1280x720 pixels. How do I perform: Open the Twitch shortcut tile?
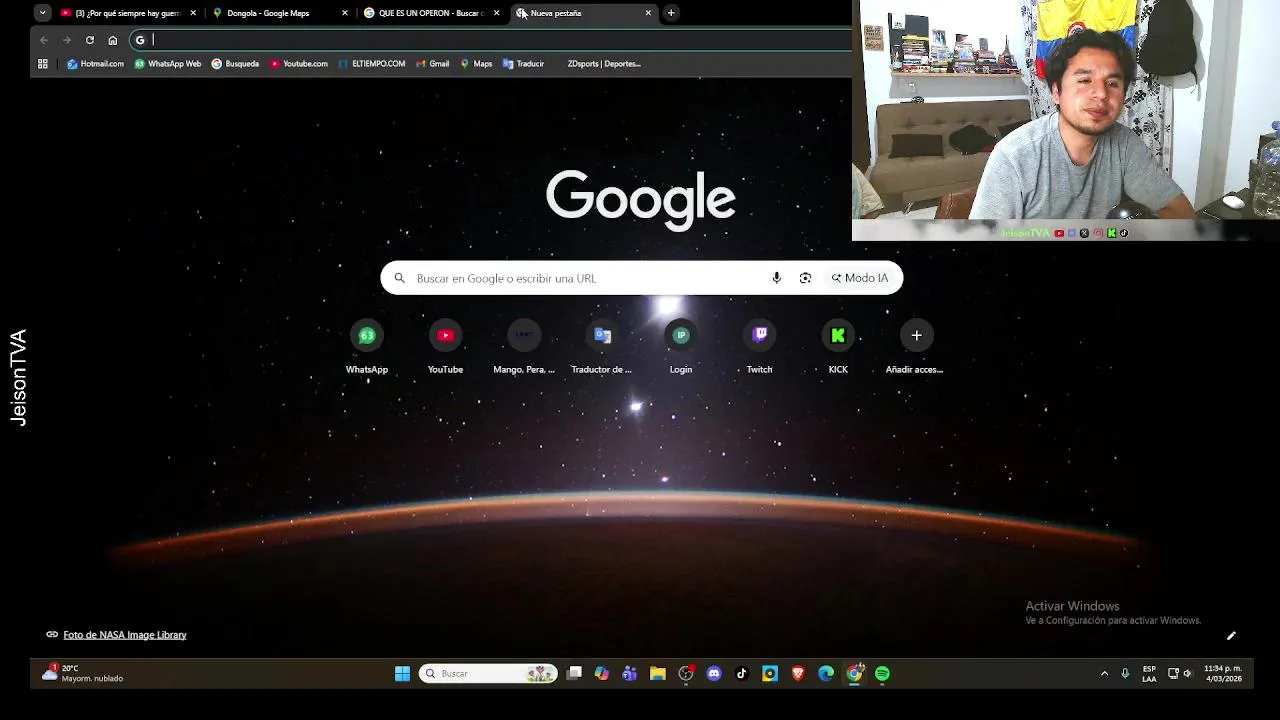click(x=759, y=348)
